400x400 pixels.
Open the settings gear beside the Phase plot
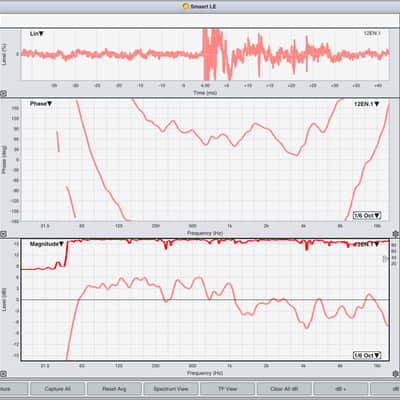396,234
